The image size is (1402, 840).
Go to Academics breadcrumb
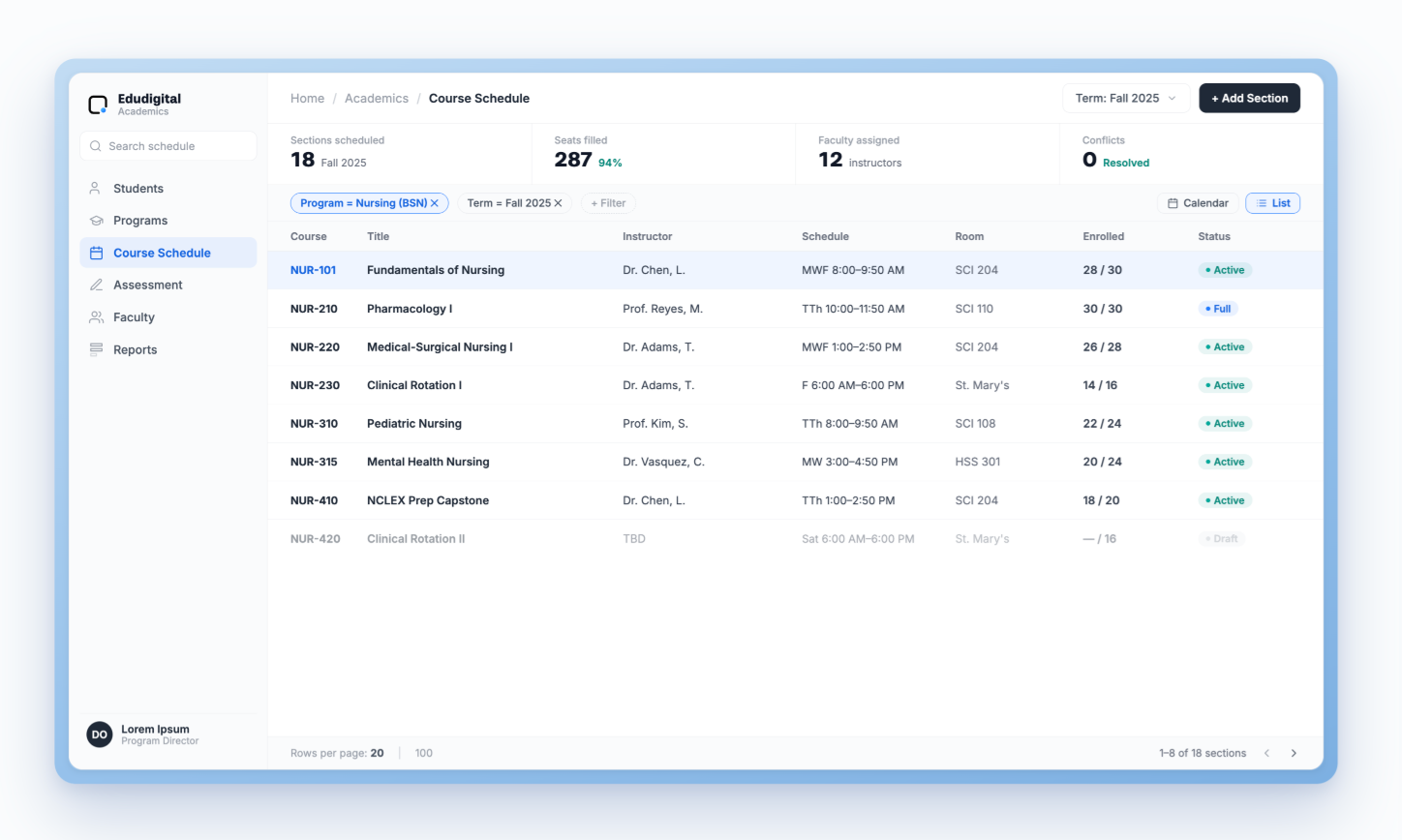tap(377, 98)
